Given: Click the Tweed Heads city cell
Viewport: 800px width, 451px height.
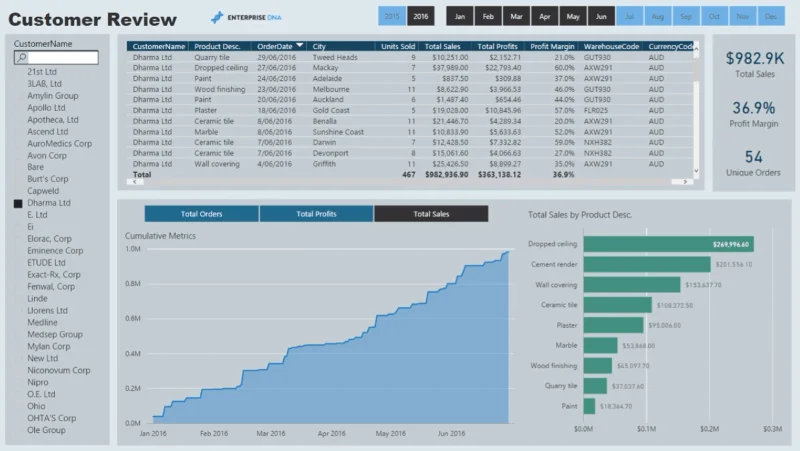Looking at the screenshot, I should (x=335, y=57).
